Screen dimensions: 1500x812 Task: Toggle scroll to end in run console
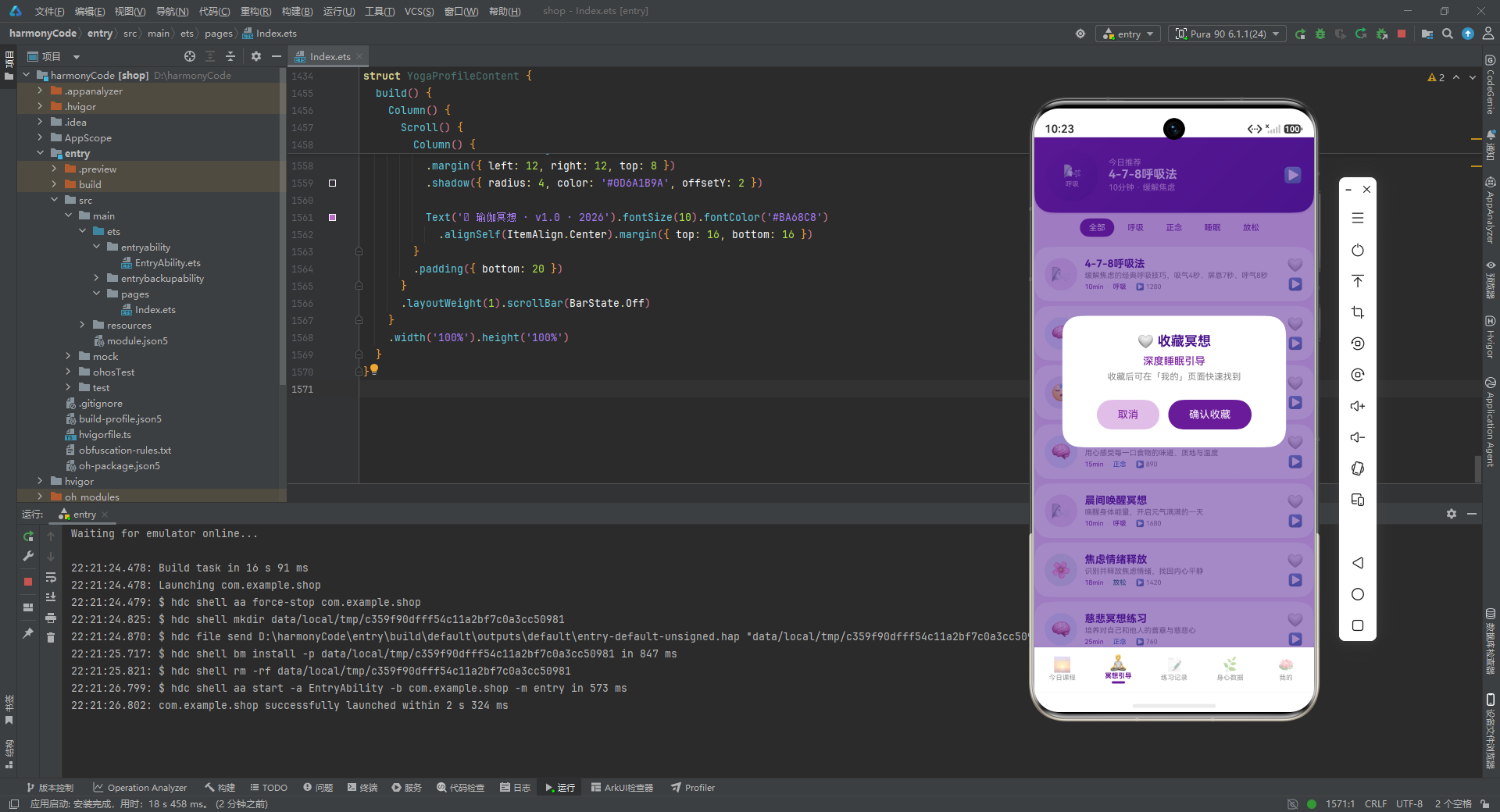[51, 597]
